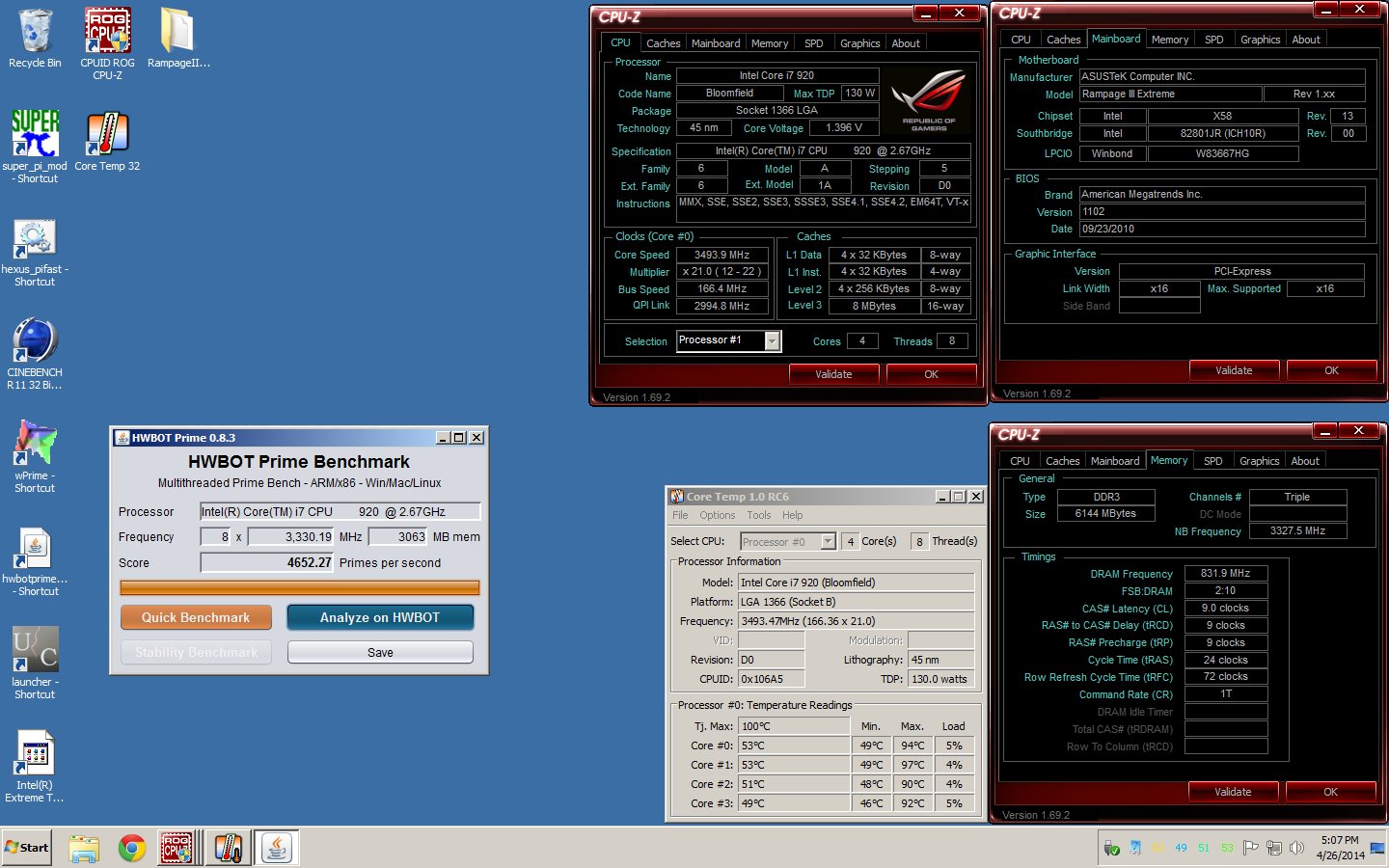Click the BIOS Version 1102 value

coord(1222,211)
